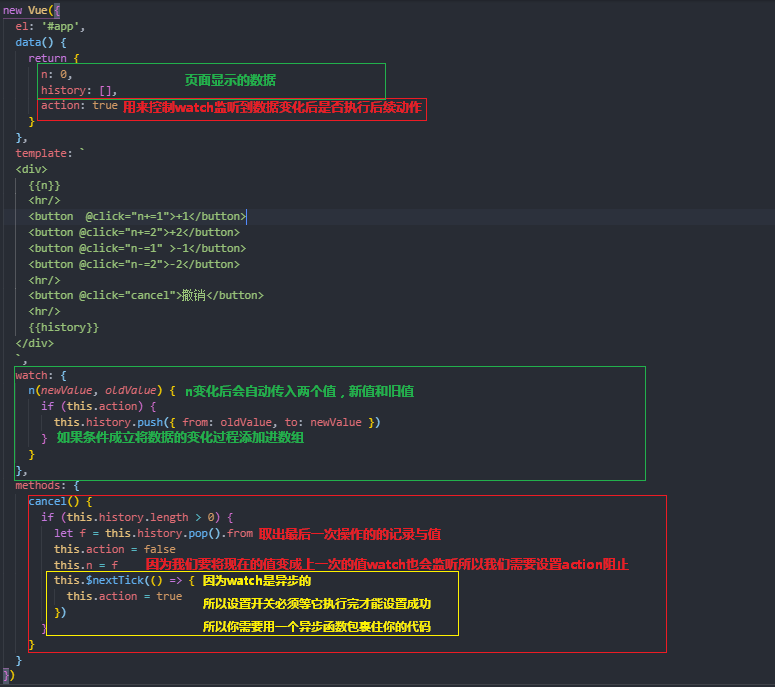Click the button line with @click="n+=1"
Screen dimensions: 775x687
[137, 216]
